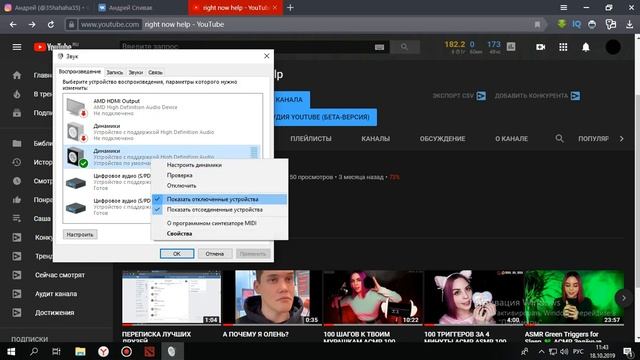Open the YouTube apps grid icon
The width and height of the screenshot is (640, 360).
pyautogui.click(x=563, y=47)
